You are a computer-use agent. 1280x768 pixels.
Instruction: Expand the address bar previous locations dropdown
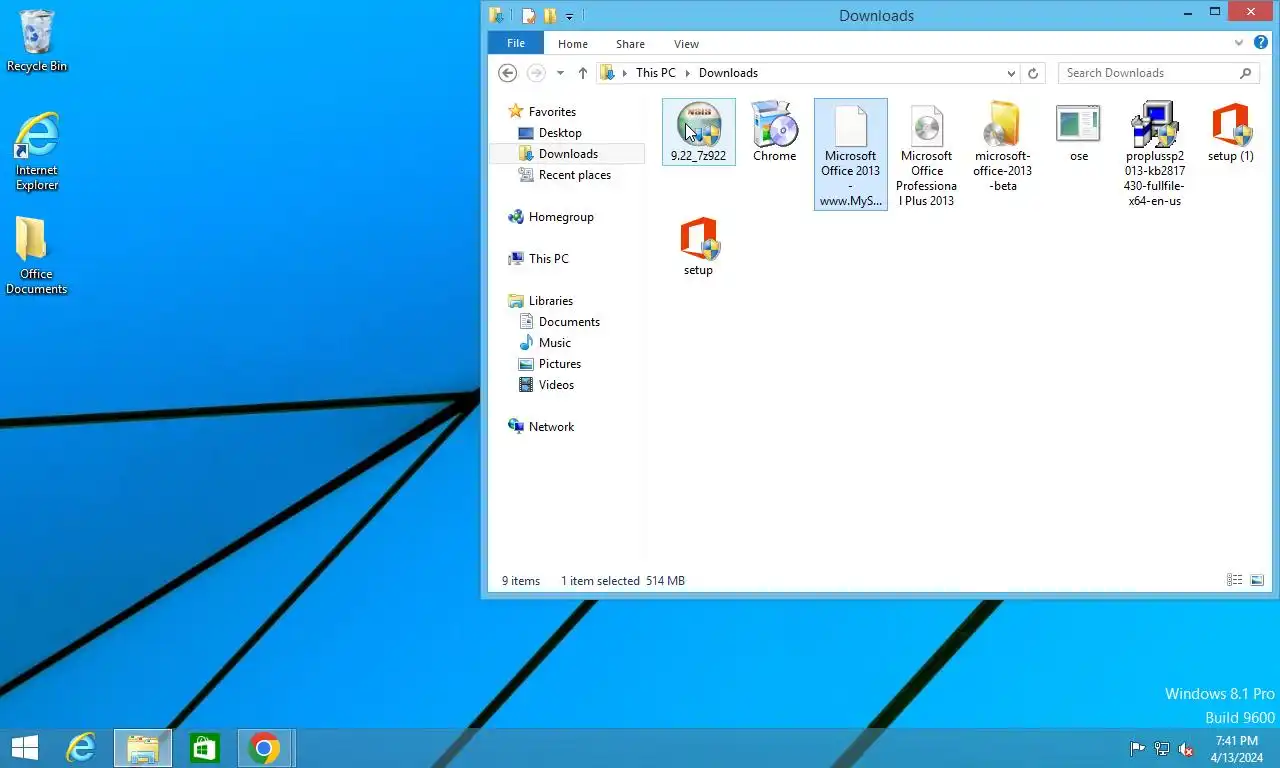point(1011,73)
